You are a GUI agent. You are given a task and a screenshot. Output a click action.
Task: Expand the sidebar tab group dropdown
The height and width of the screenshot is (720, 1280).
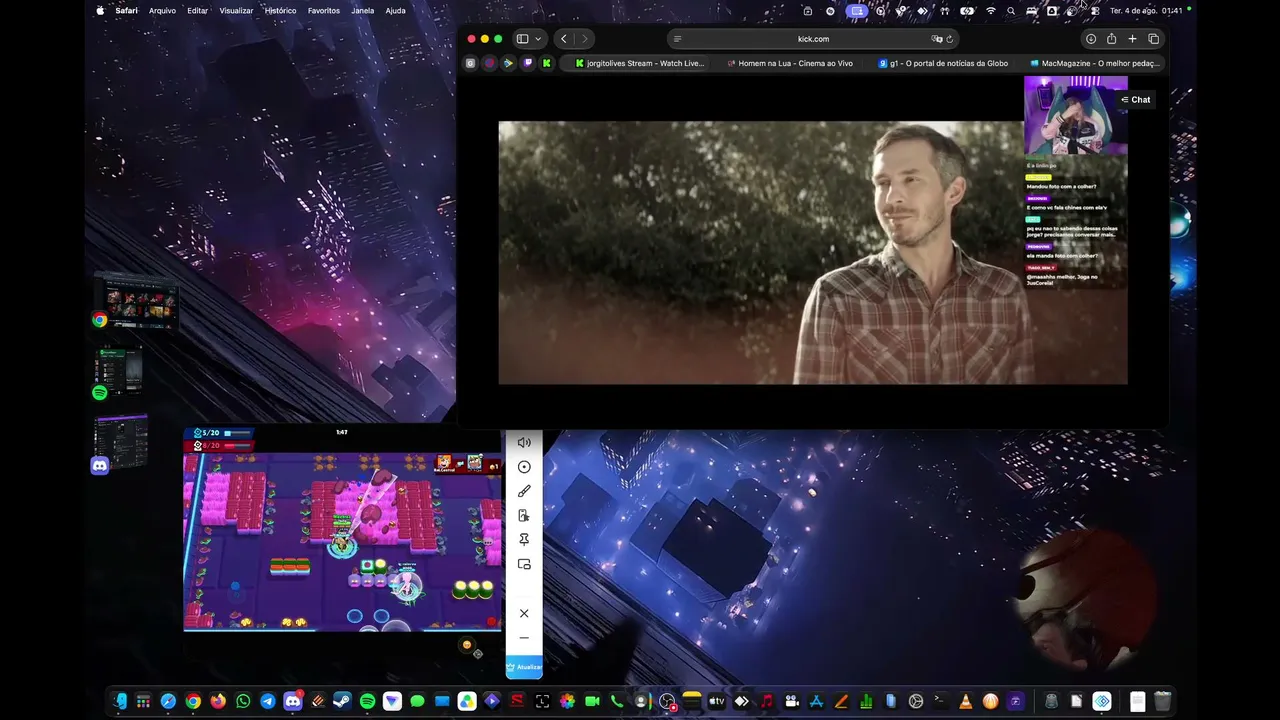pos(538,39)
